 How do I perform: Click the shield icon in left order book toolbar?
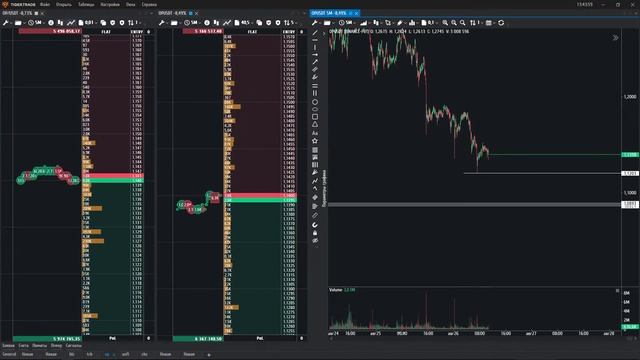[113, 23]
